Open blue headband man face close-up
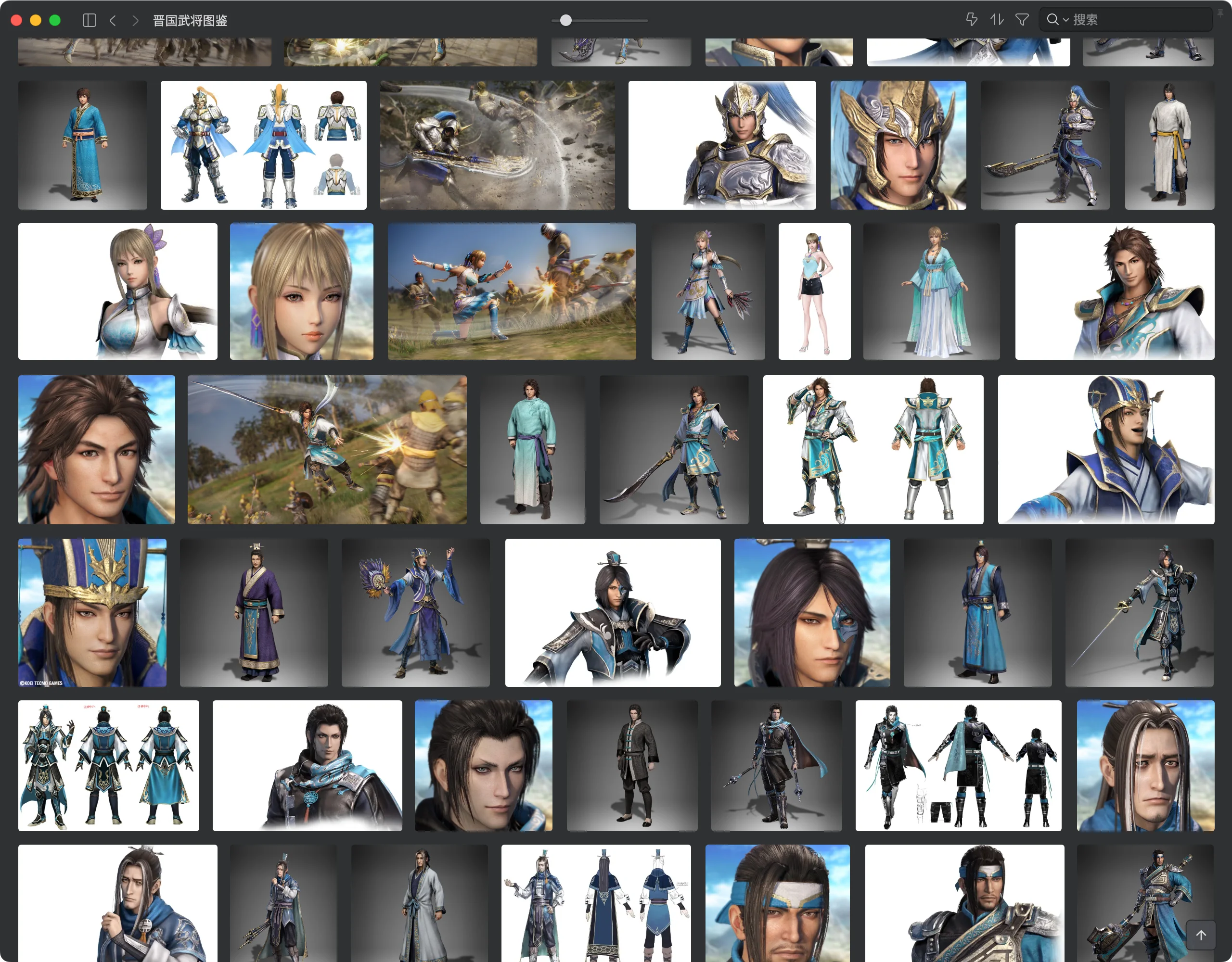Screen dimensions: 1232x962 tap(777, 903)
